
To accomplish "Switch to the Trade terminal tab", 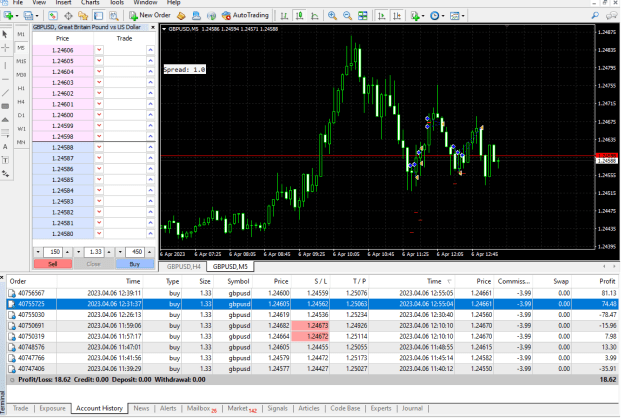I will [x=20, y=408].
